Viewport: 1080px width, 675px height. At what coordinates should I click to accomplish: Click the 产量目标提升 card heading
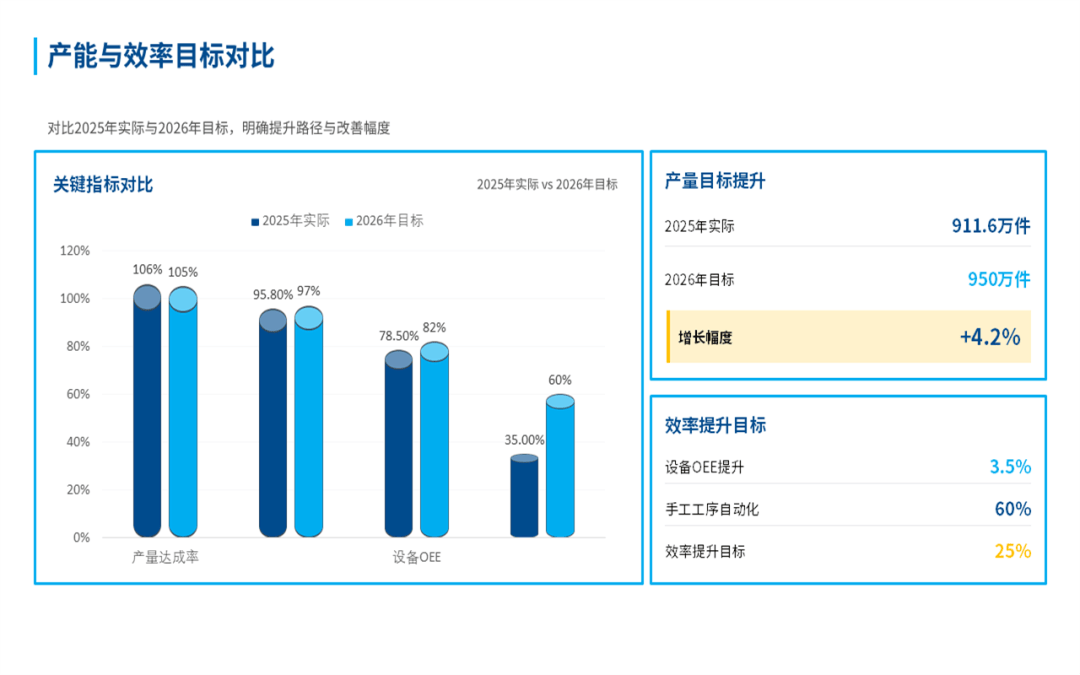pyautogui.click(x=715, y=181)
